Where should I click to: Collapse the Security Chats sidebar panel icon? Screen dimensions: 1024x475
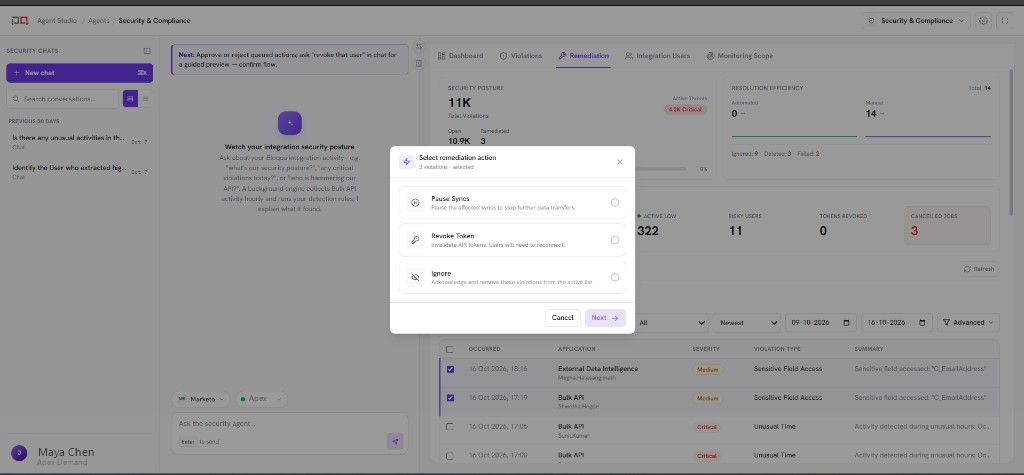click(x=147, y=51)
